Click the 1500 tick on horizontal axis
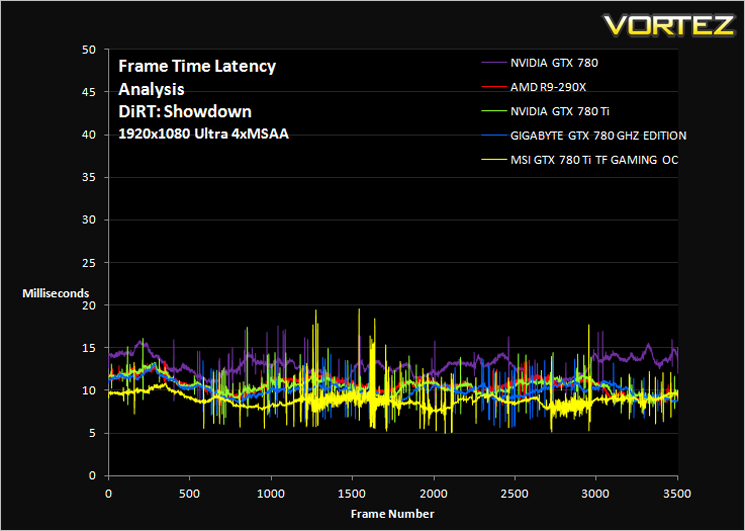This screenshot has height=531, width=745. [x=352, y=494]
